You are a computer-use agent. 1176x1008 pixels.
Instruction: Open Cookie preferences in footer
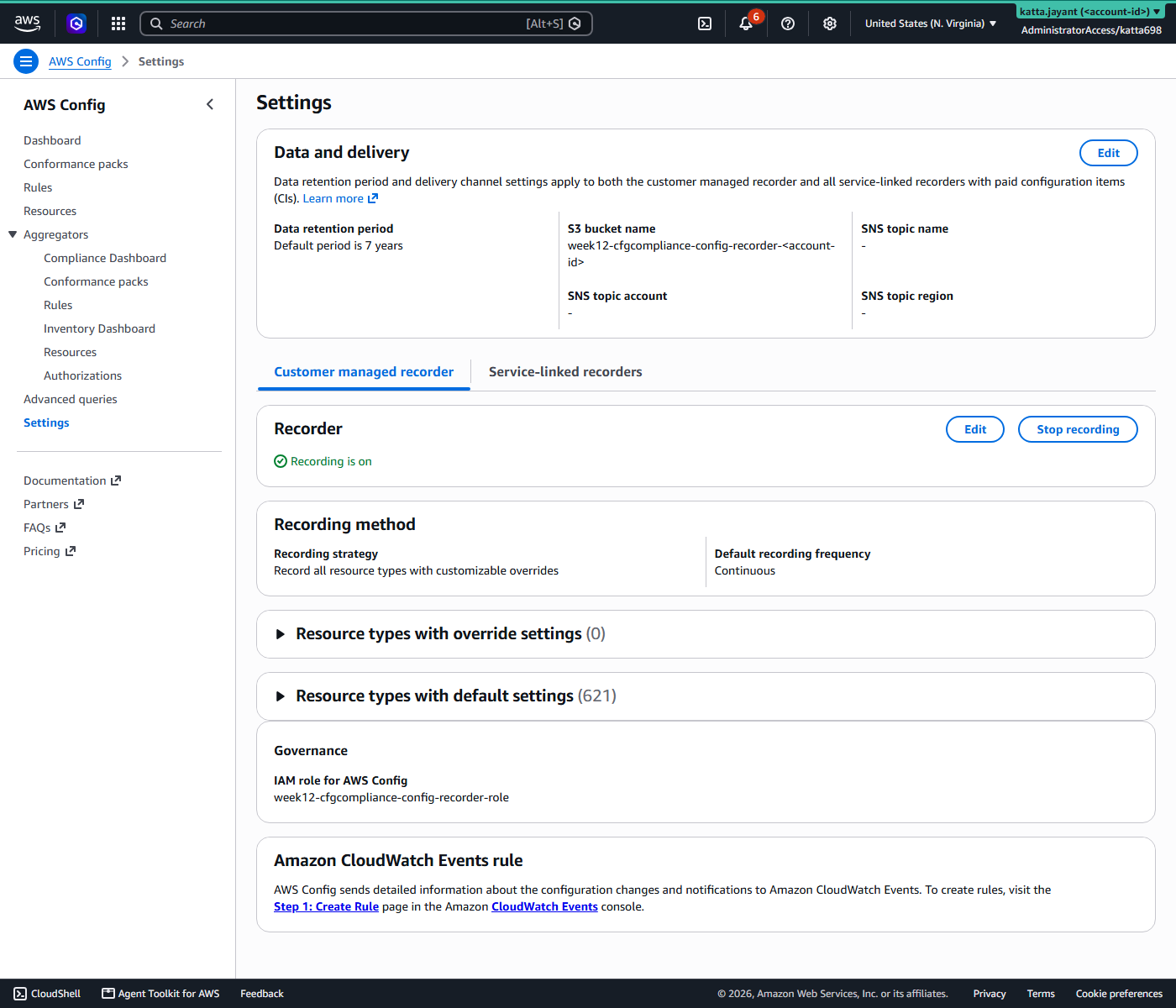pyautogui.click(x=1119, y=994)
